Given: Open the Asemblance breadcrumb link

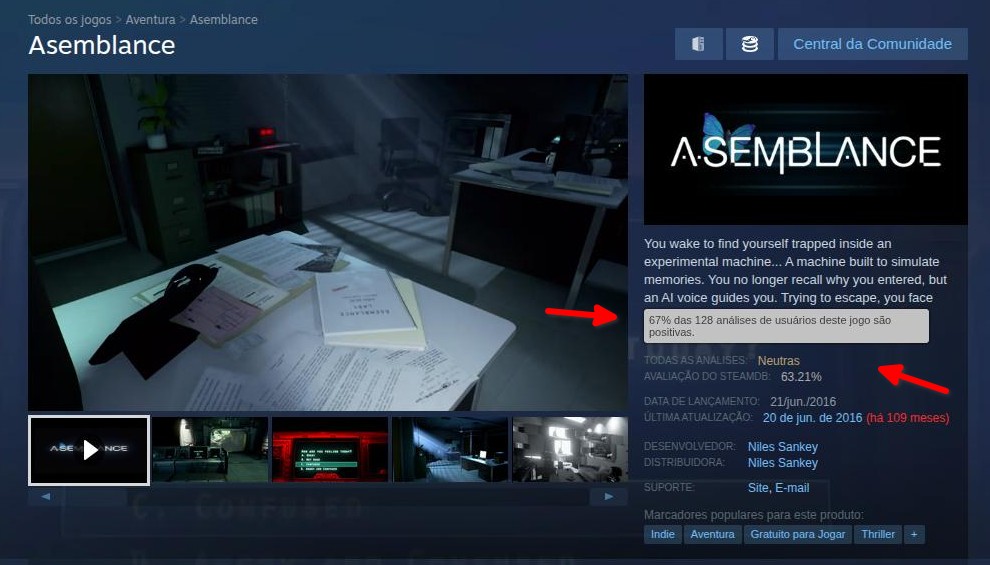Looking at the screenshot, I should (224, 20).
